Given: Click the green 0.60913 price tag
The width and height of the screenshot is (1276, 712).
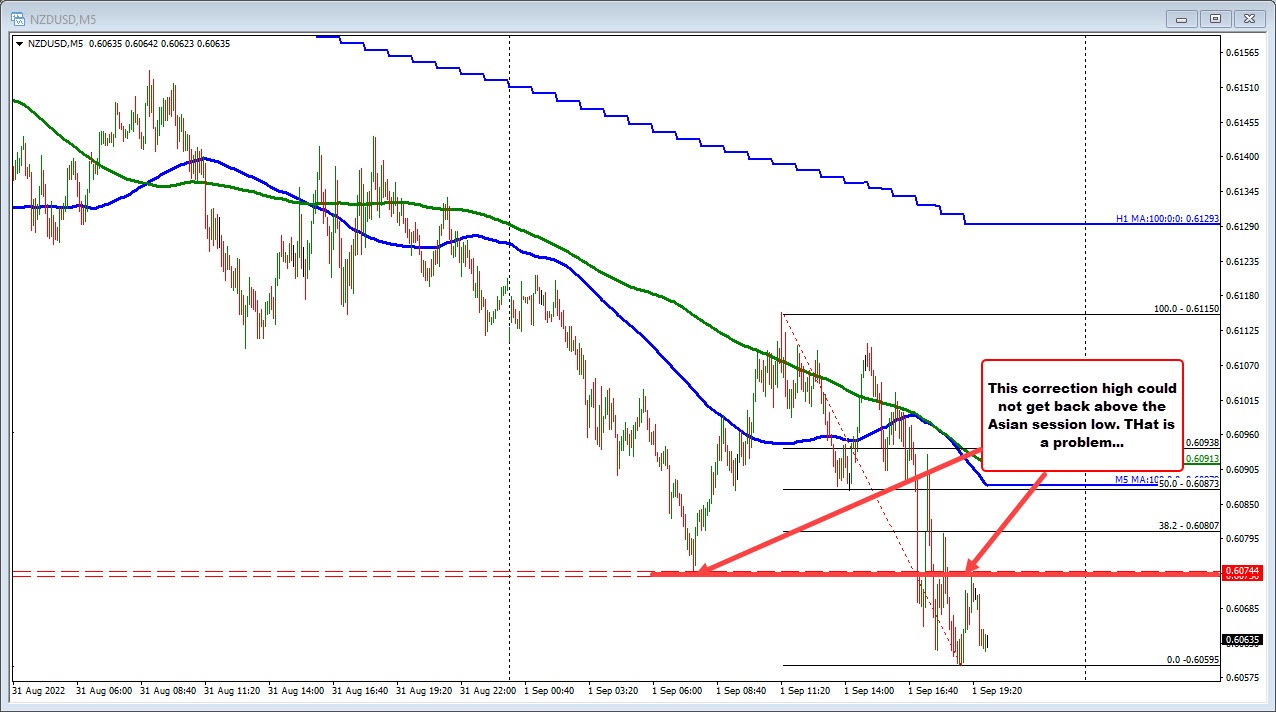Looking at the screenshot, I should pyautogui.click(x=1200, y=458).
